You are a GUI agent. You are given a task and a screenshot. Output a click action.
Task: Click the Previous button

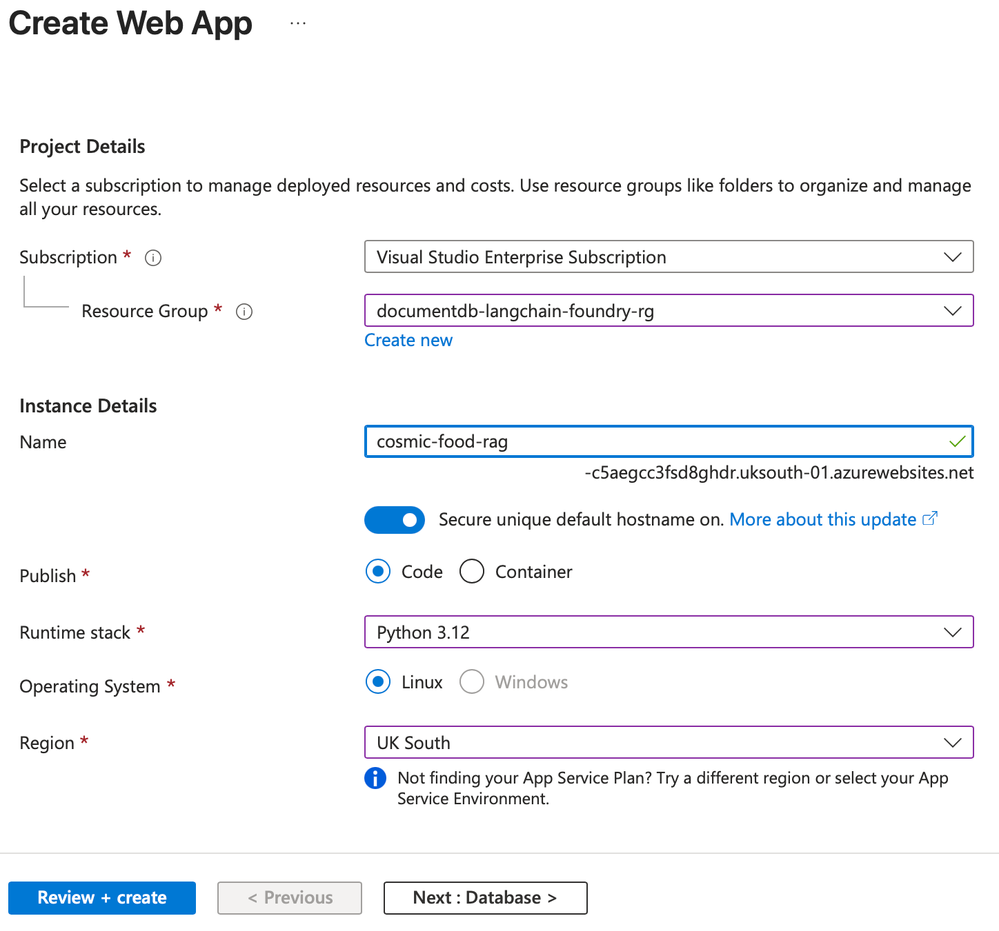[290, 898]
